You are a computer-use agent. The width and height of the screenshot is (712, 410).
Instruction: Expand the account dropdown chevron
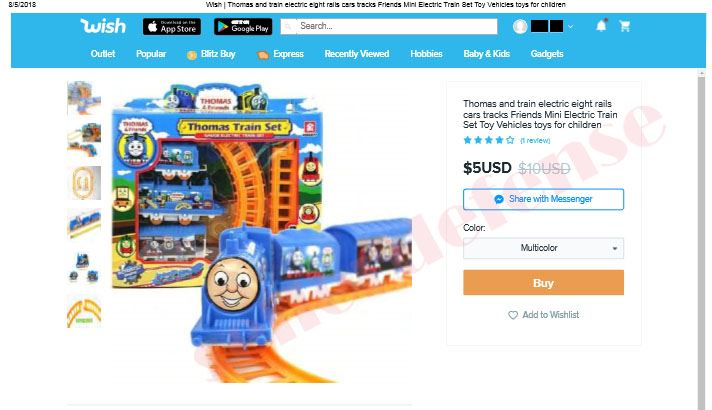pos(570,27)
